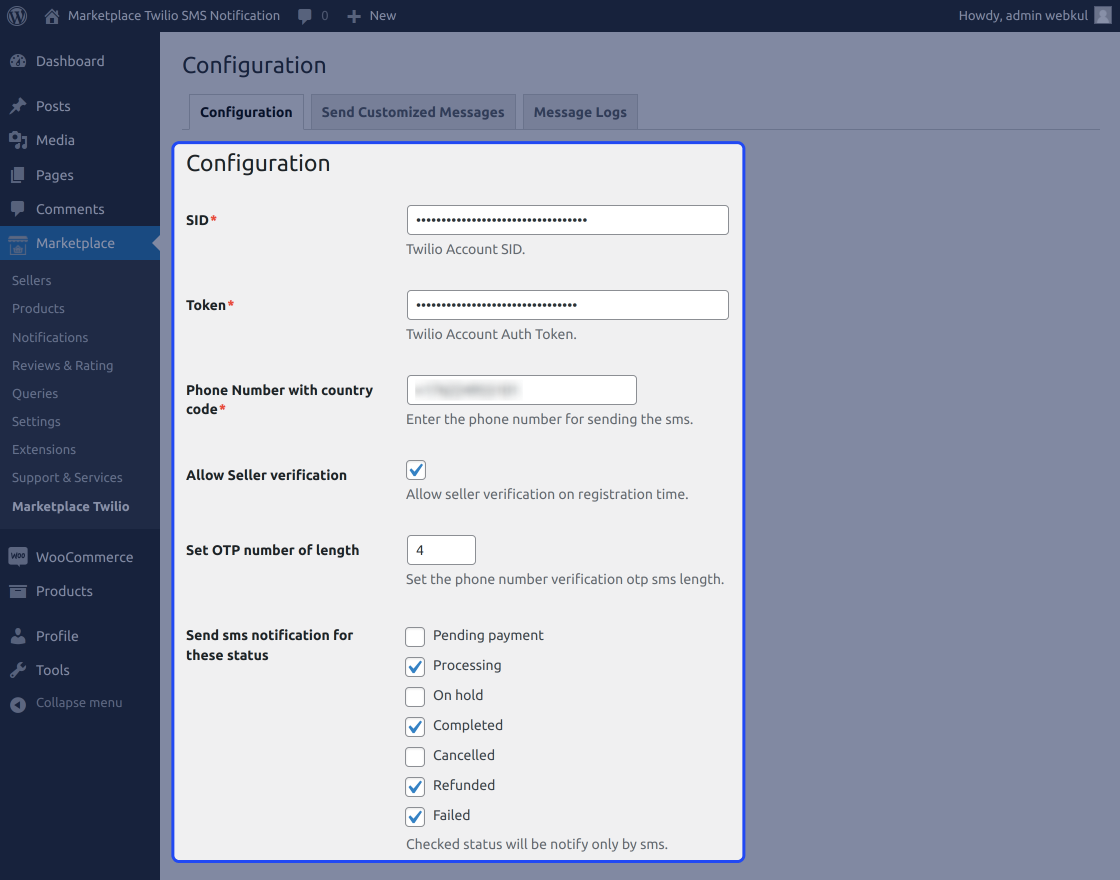The height and width of the screenshot is (880, 1120).
Task: Click the Tools menu label
Action: pos(53,670)
